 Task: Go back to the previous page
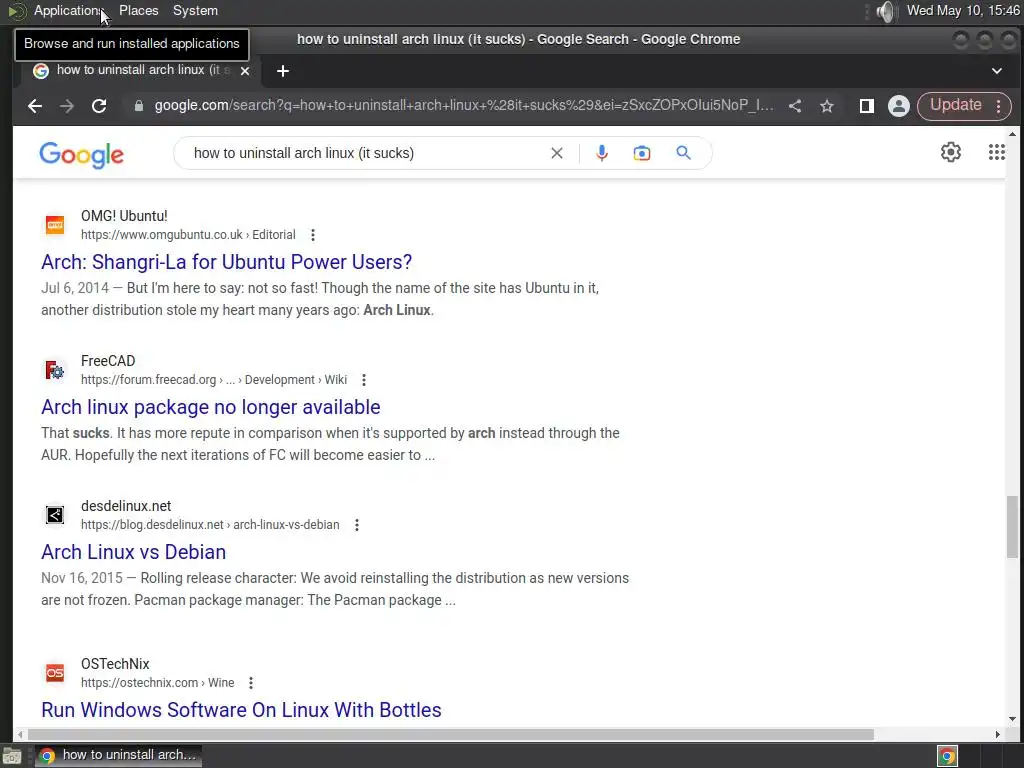coord(35,106)
